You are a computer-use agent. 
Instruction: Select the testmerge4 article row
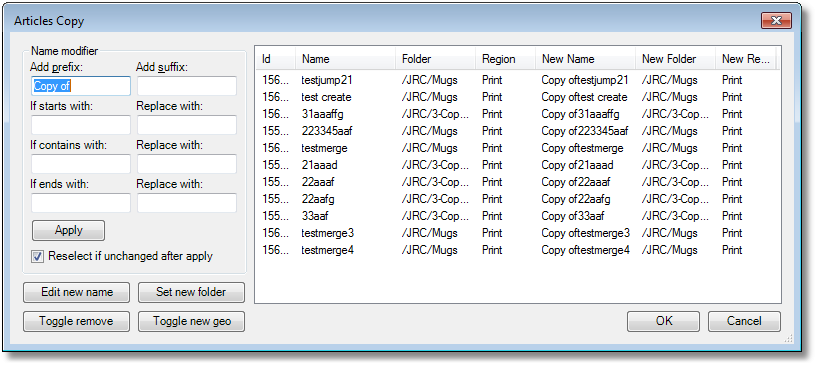[518, 250]
